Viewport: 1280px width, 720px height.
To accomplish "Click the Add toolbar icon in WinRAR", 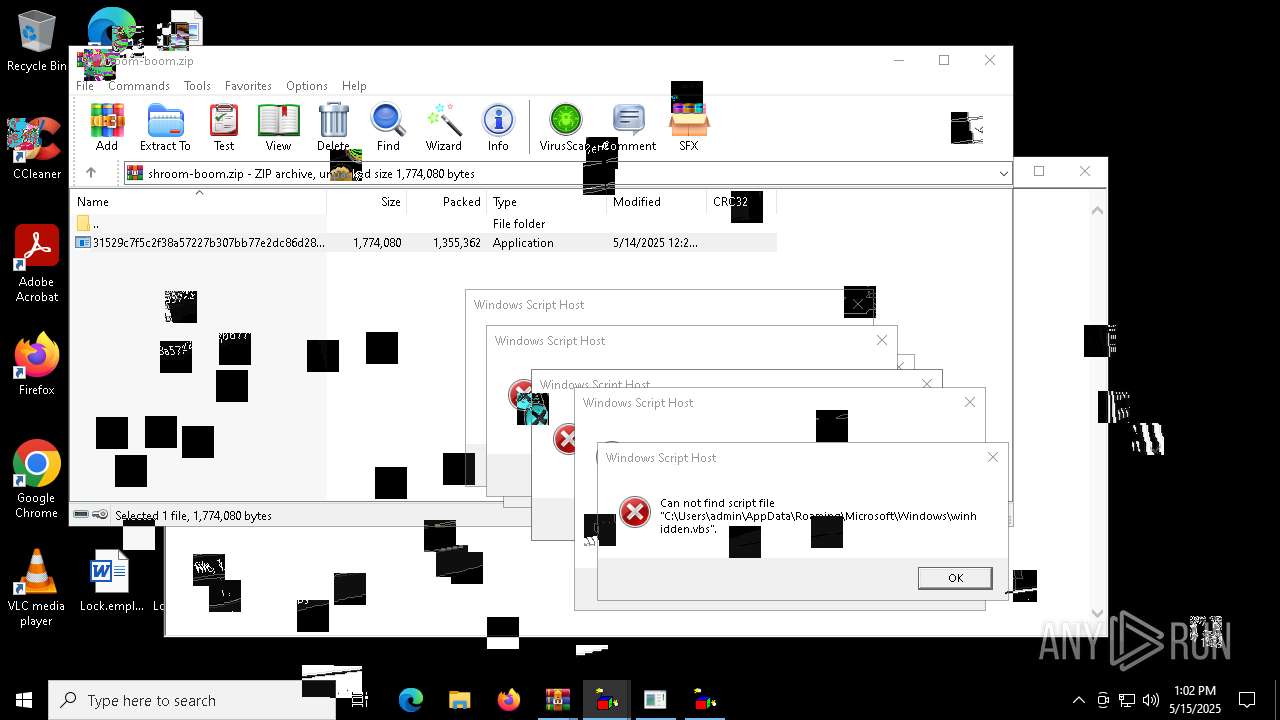I will pos(107,127).
